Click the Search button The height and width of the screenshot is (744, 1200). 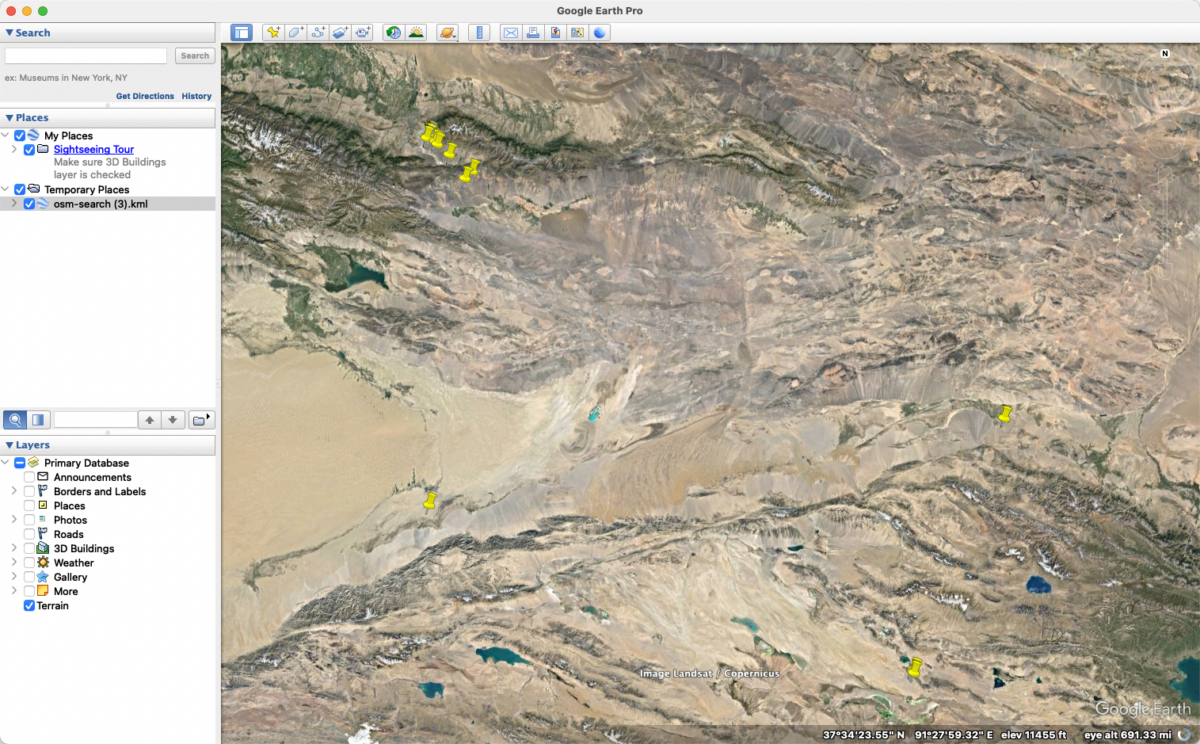[195, 56]
